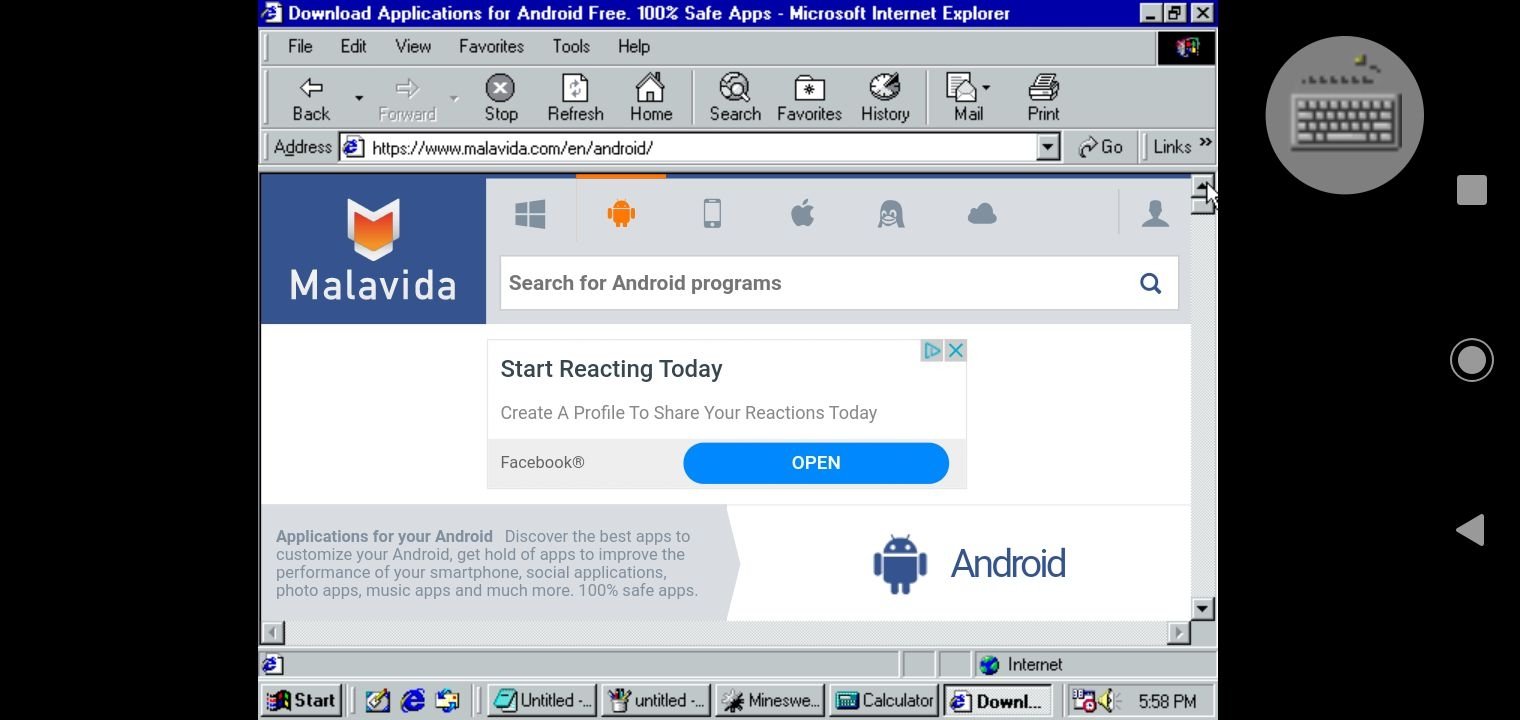This screenshot has height=720, width=1520.
Task: Go back with the Back toolbar button
Action: click(311, 99)
